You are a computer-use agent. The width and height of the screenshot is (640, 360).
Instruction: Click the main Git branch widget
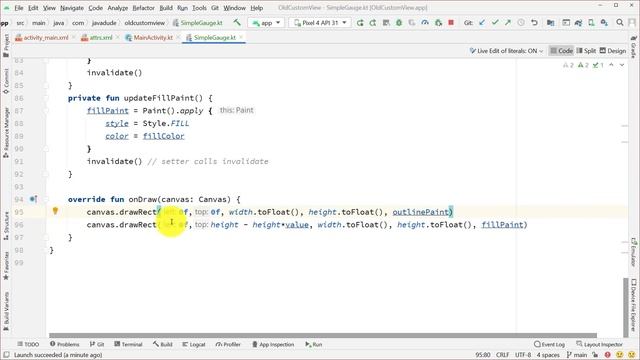[577, 355]
